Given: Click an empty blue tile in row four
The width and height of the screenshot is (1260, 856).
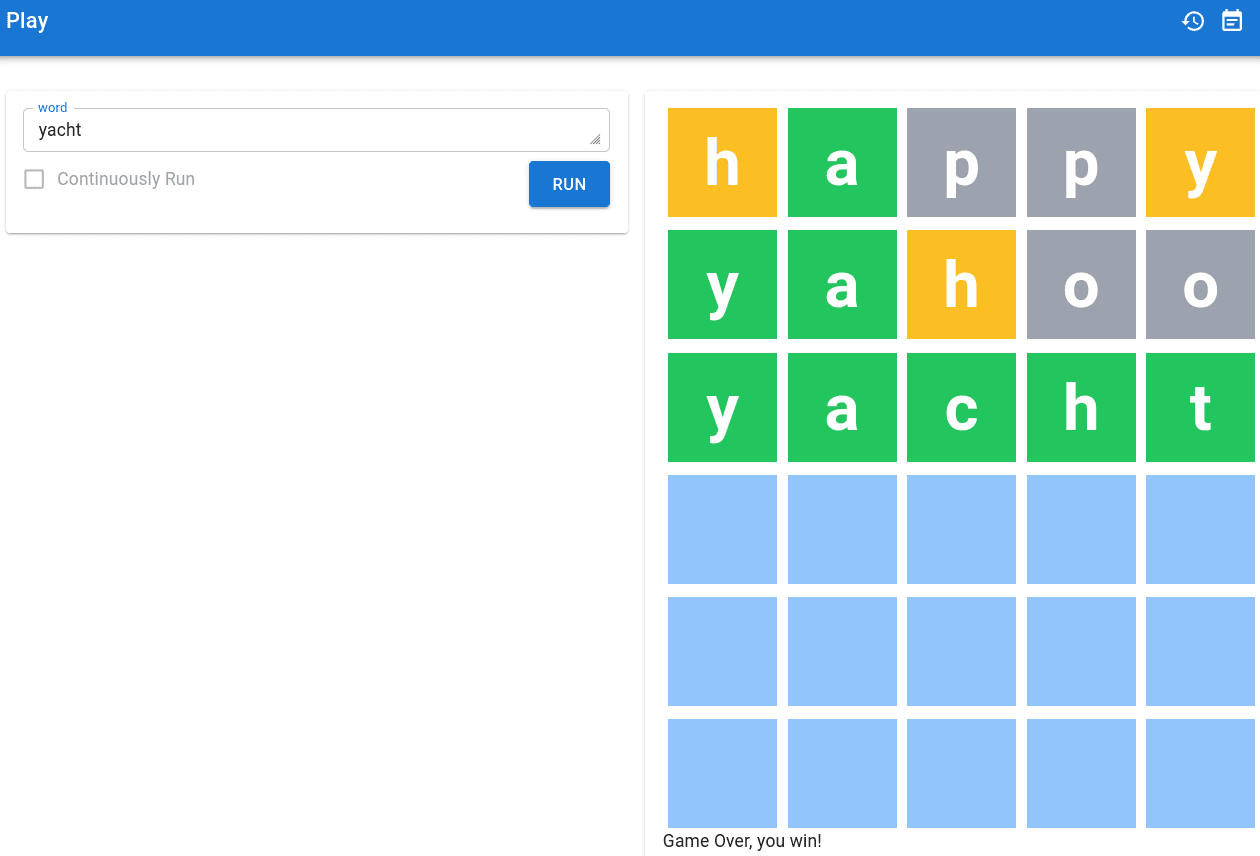Looking at the screenshot, I should pos(722,529).
